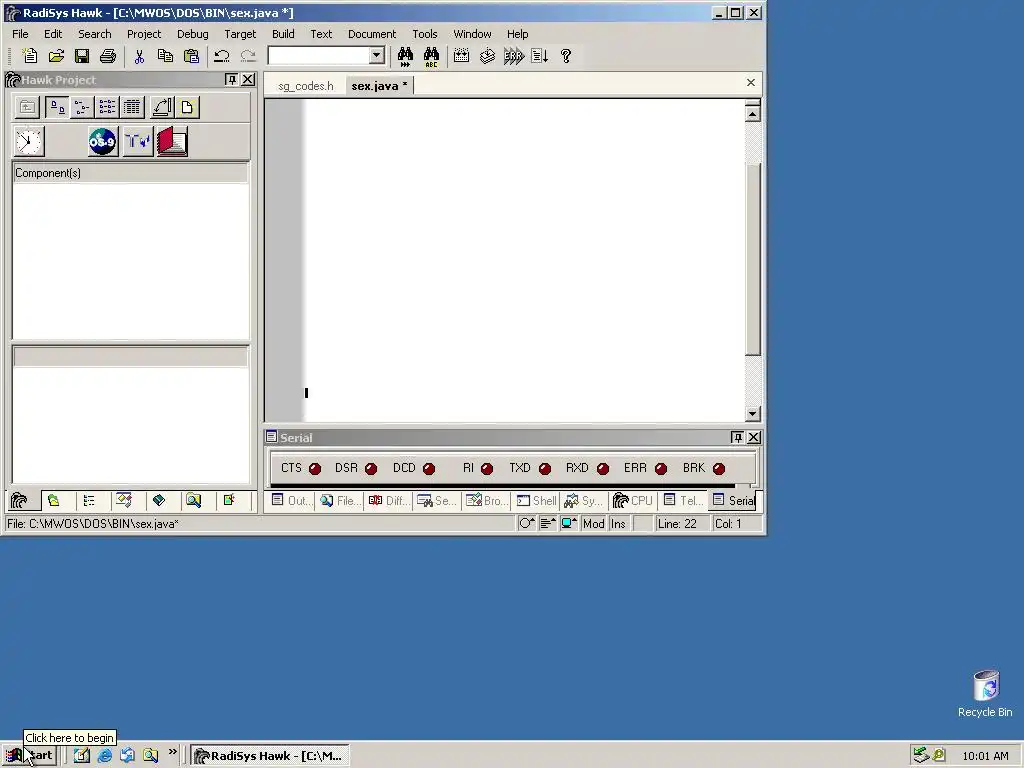
Task: Click into the toolbar search text field
Action: pyautogui.click(x=319, y=56)
